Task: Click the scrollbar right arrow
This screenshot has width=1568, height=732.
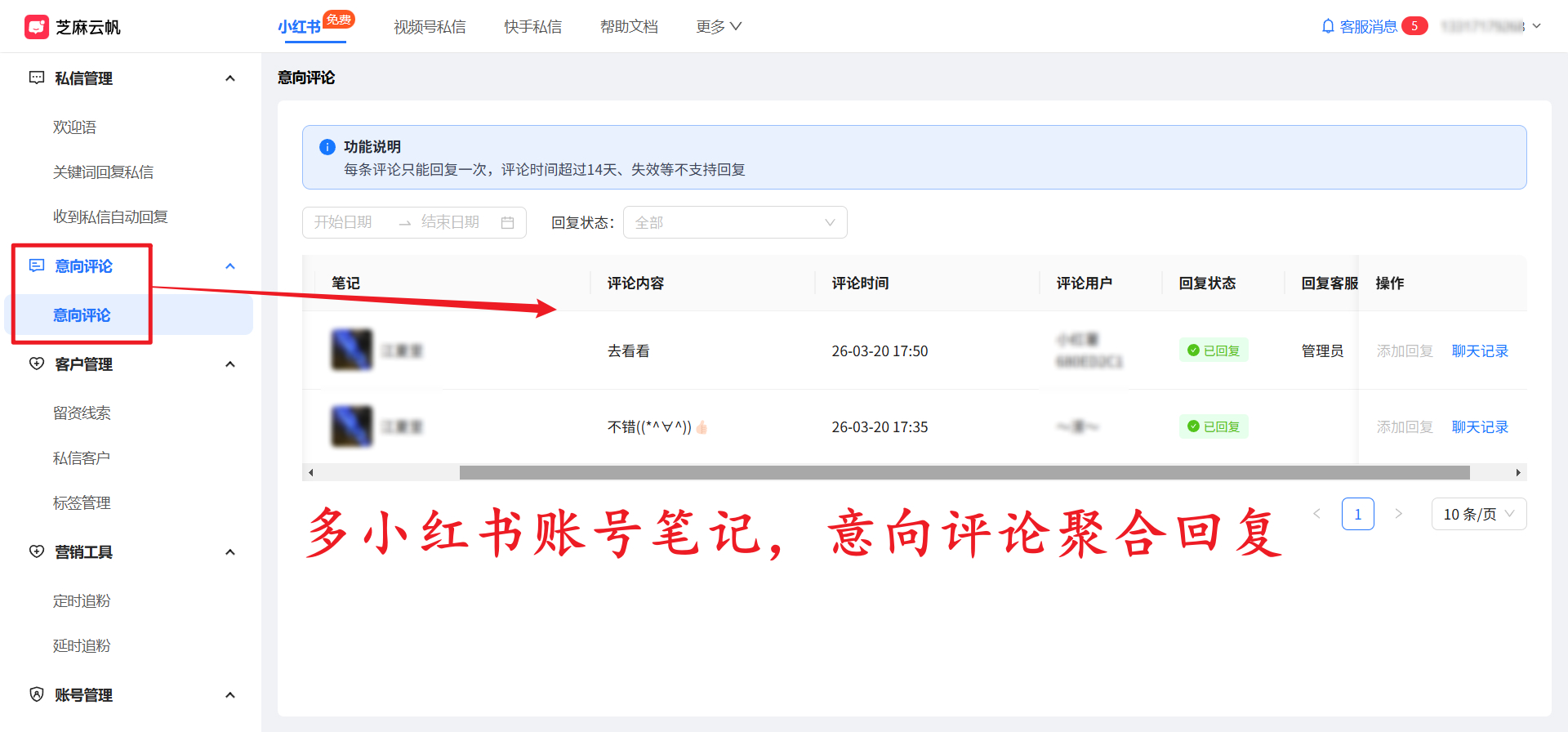Action: pyautogui.click(x=1518, y=473)
